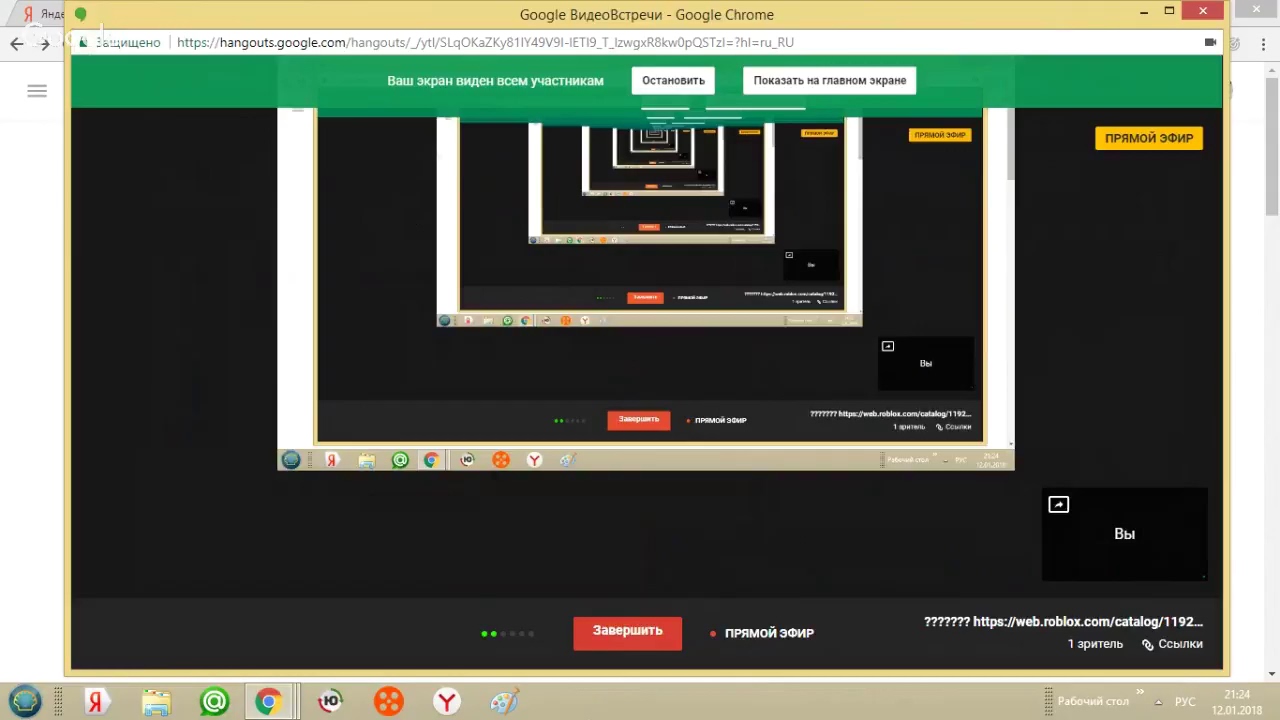Open the Paint palette taskbar icon
This screenshot has width=1280, height=720.
505,701
